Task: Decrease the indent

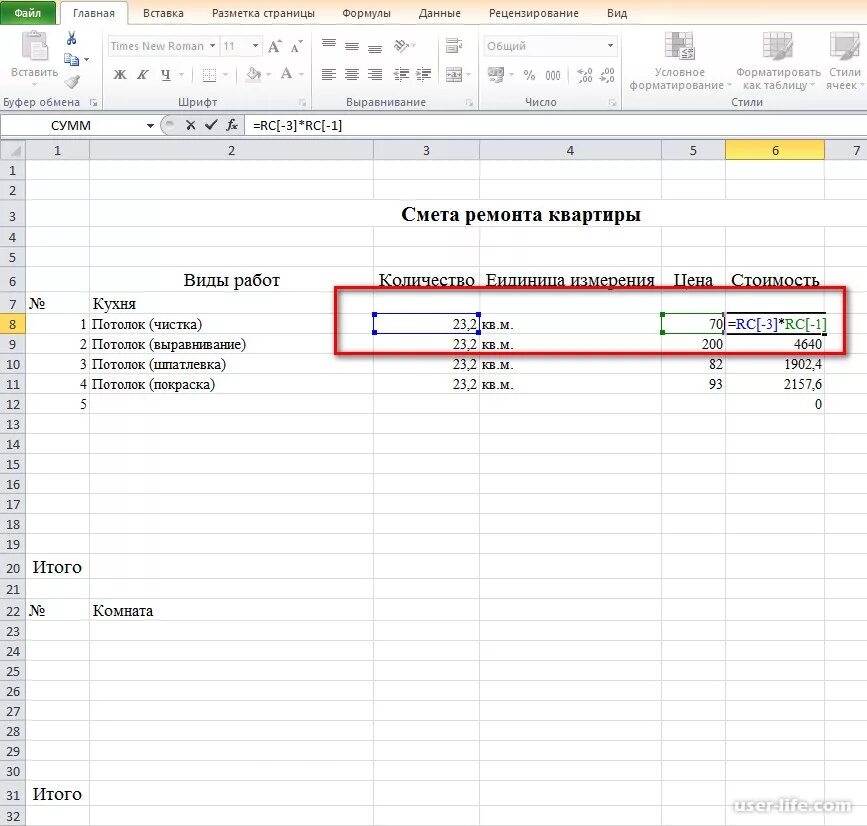Action: (401, 74)
